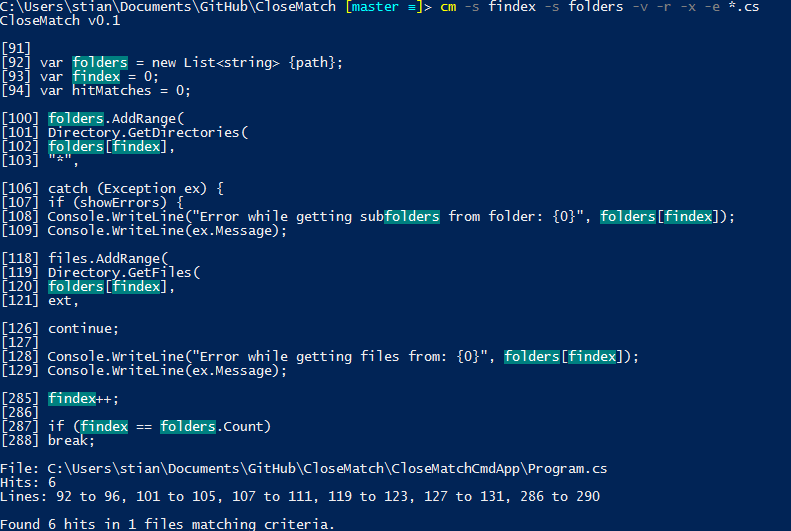Click 'folders' before .AddRange on line 100
Viewport: 791px width, 531px height.
76,119
